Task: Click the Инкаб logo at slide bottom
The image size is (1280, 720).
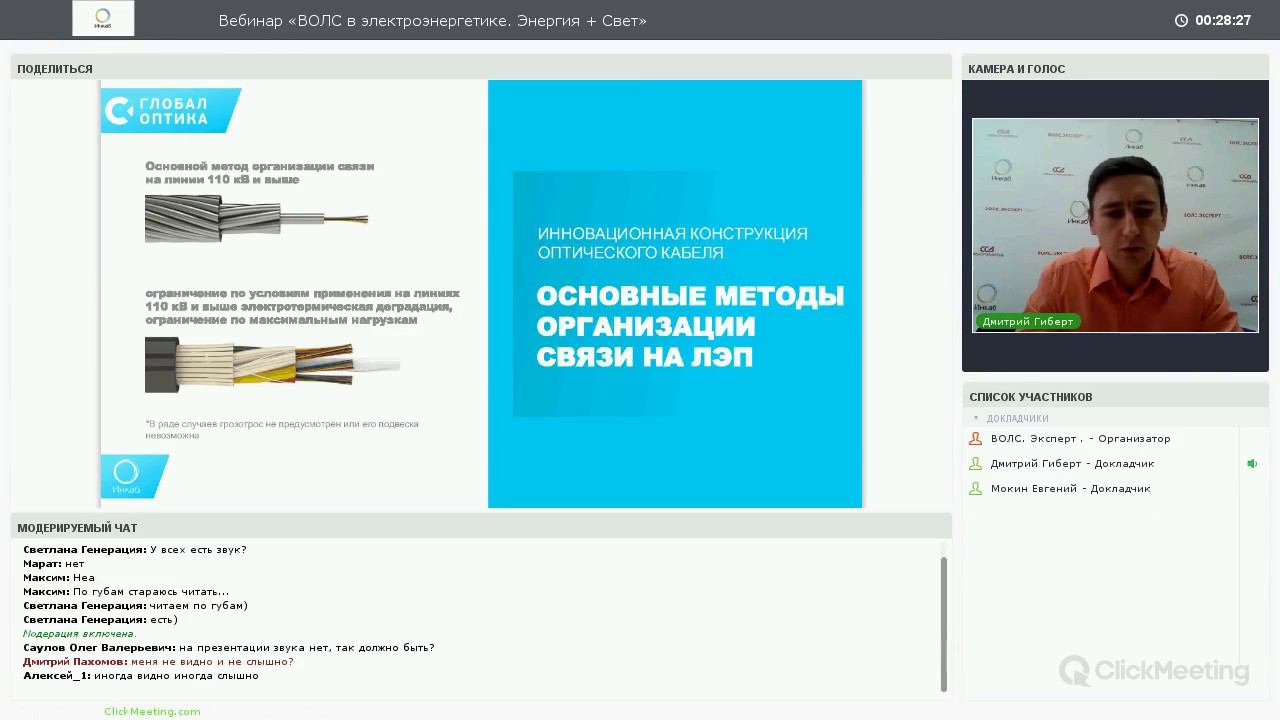Action: coord(133,476)
